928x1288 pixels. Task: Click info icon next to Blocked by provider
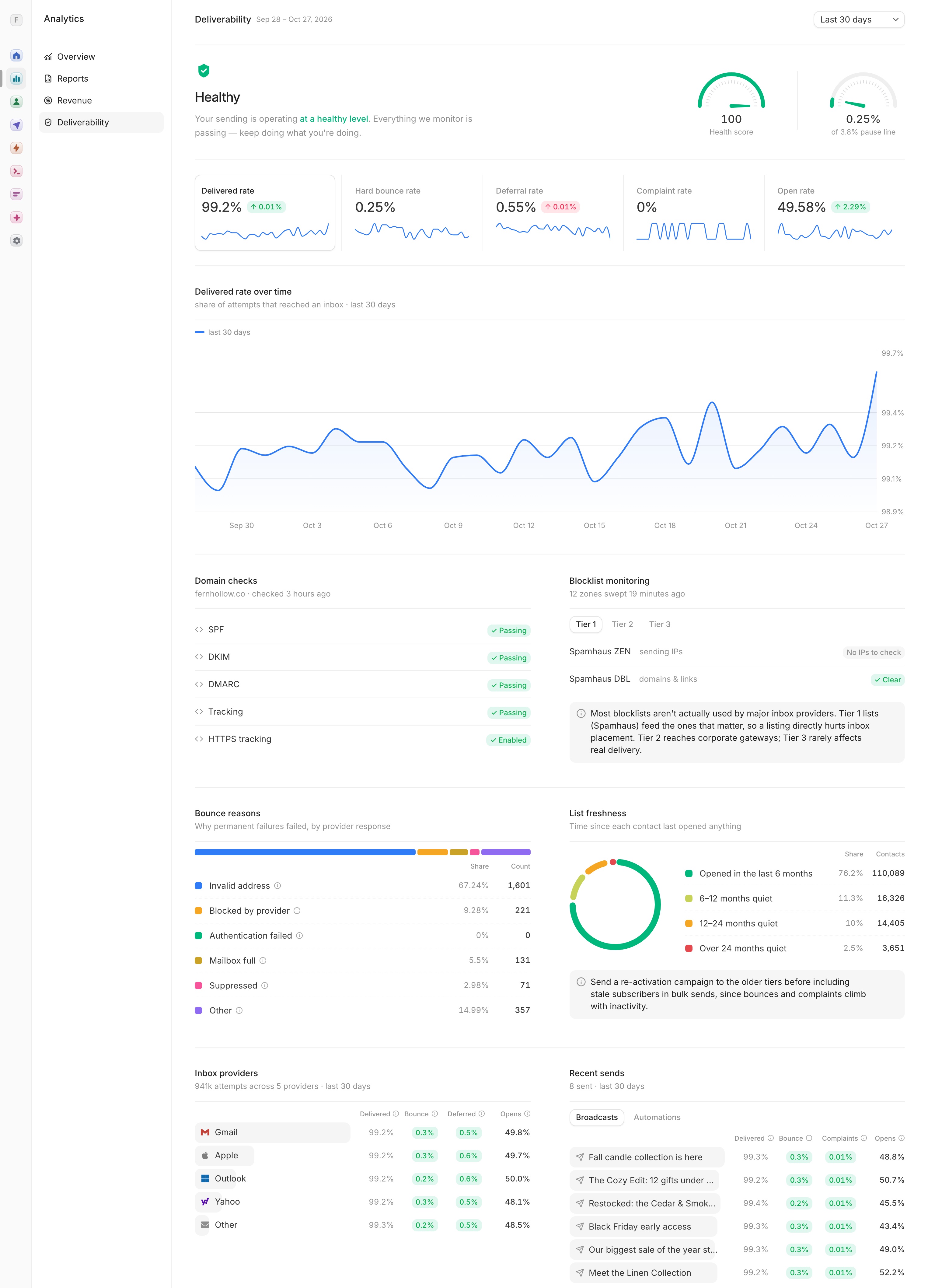pyautogui.click(x=297, y=911)
